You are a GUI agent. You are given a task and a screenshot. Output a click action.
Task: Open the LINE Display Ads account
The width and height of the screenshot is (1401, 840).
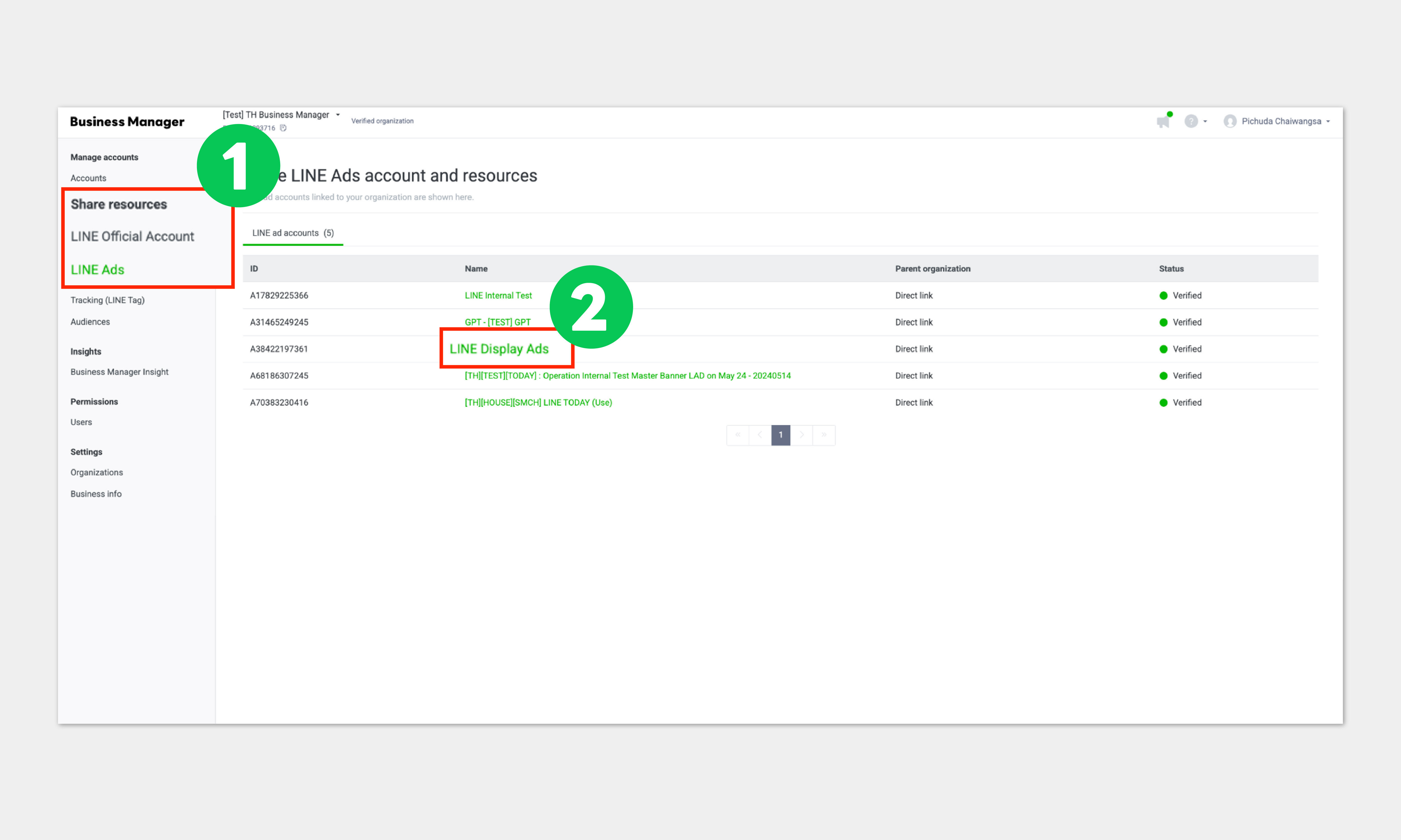click(x=499, y=349)
